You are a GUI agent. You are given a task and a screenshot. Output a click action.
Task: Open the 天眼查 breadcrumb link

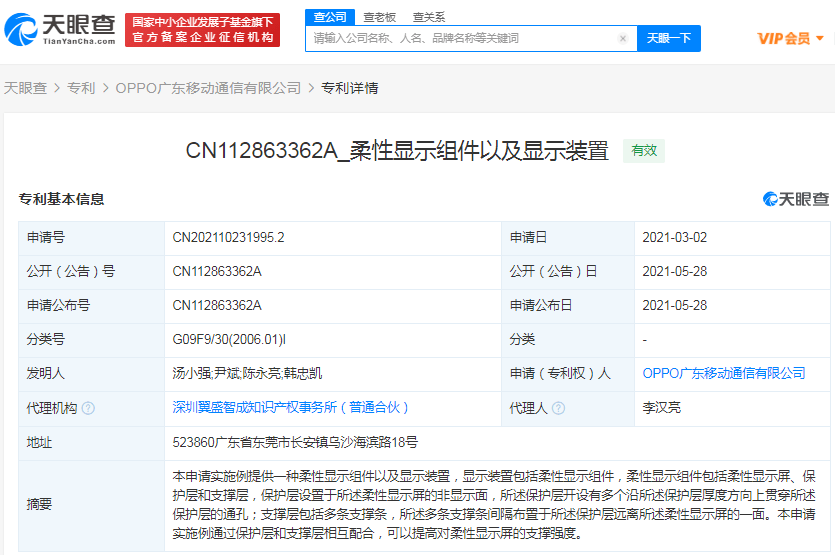[26, 88]
